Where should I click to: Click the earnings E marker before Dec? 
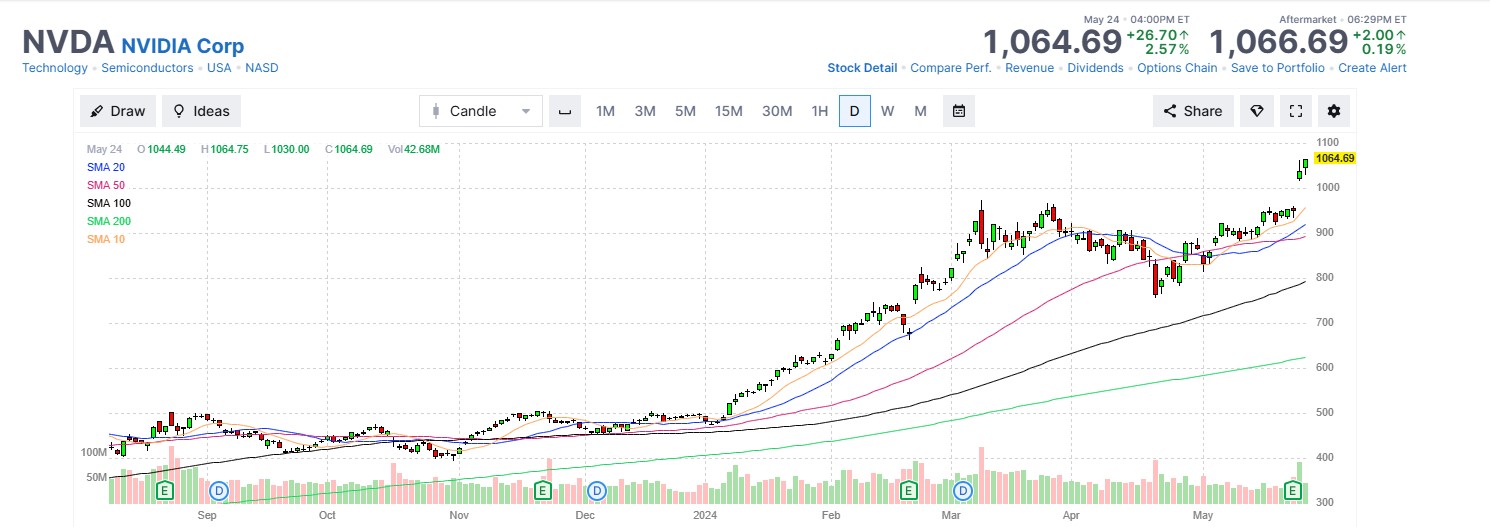[x=543, y=490]
